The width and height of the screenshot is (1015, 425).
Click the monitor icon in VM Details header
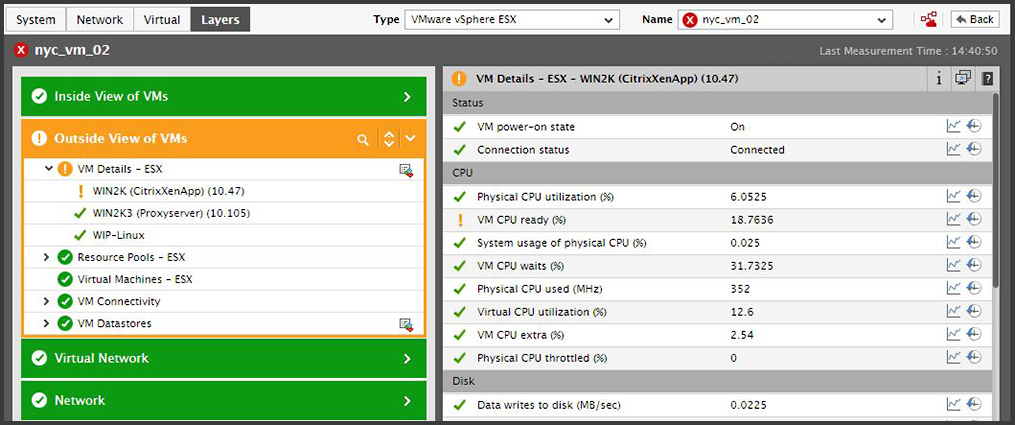coord(963,79)
